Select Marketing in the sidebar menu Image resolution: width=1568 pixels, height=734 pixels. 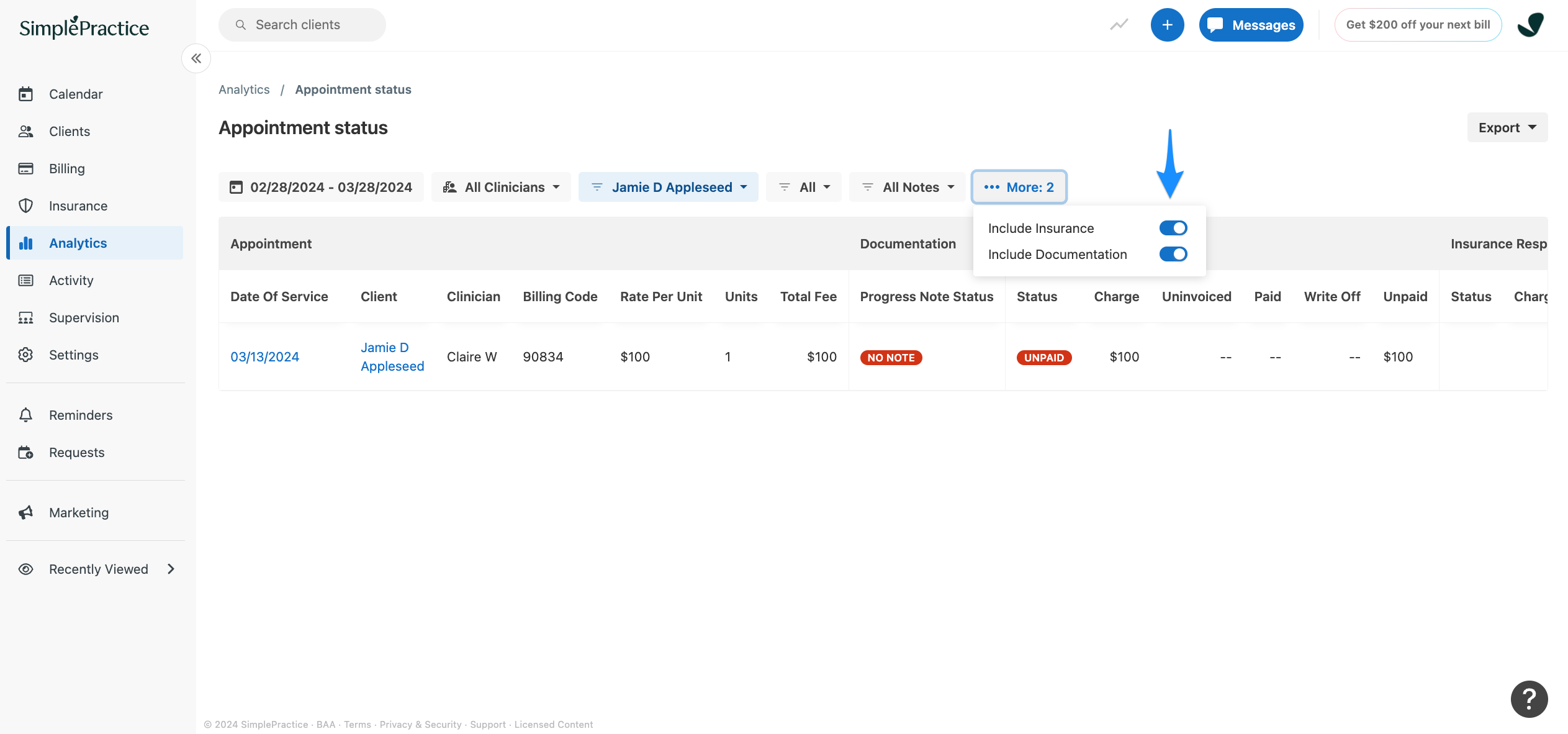pos(78,512)
